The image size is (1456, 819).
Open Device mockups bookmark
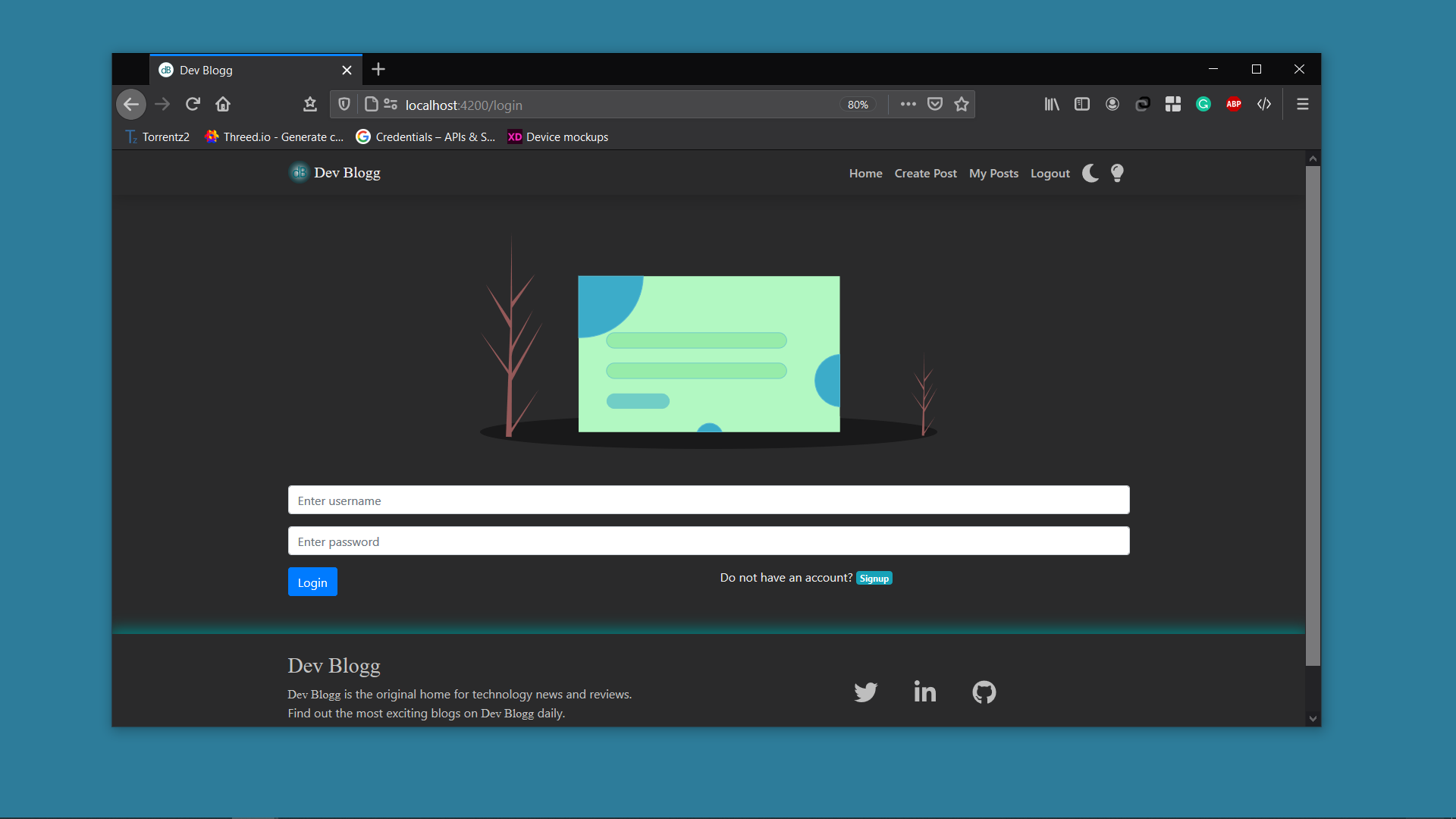[558, 137]
